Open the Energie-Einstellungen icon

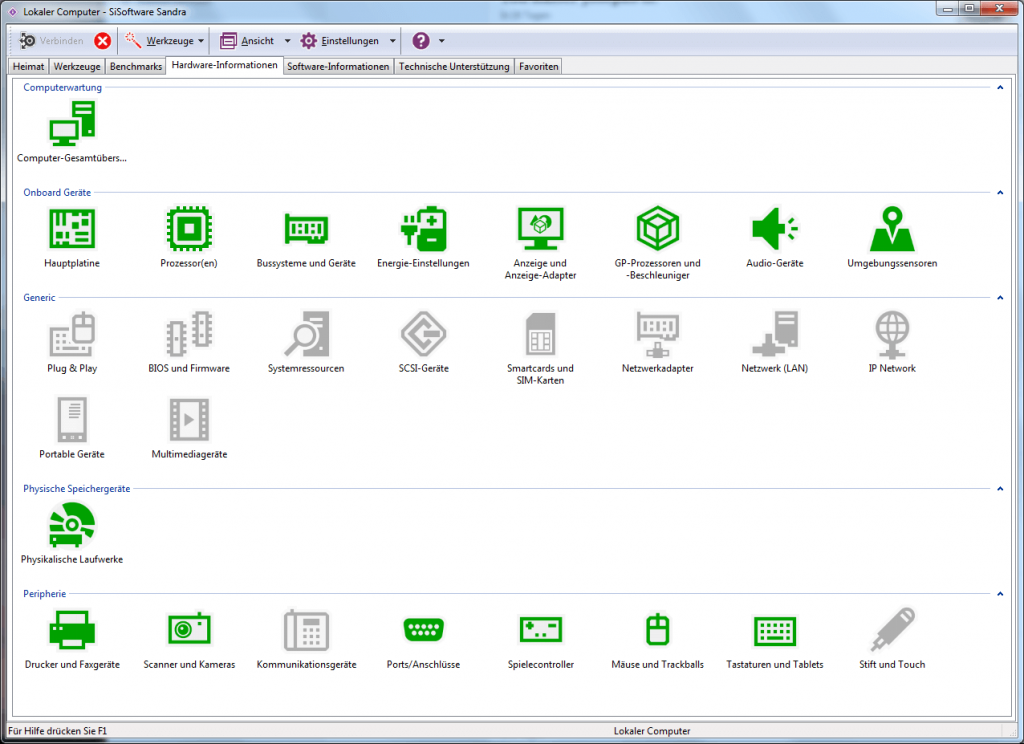point(423,230)
